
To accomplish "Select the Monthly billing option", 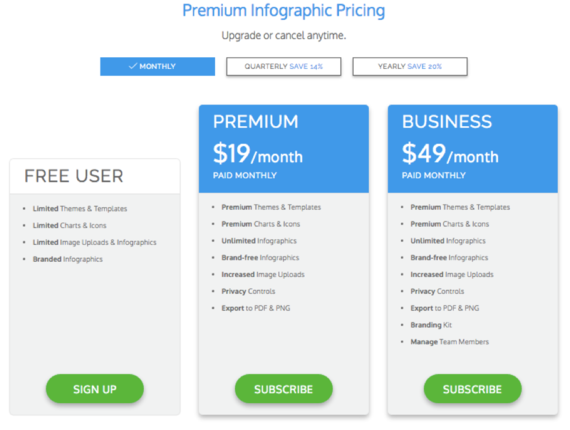I will point(157,67).
